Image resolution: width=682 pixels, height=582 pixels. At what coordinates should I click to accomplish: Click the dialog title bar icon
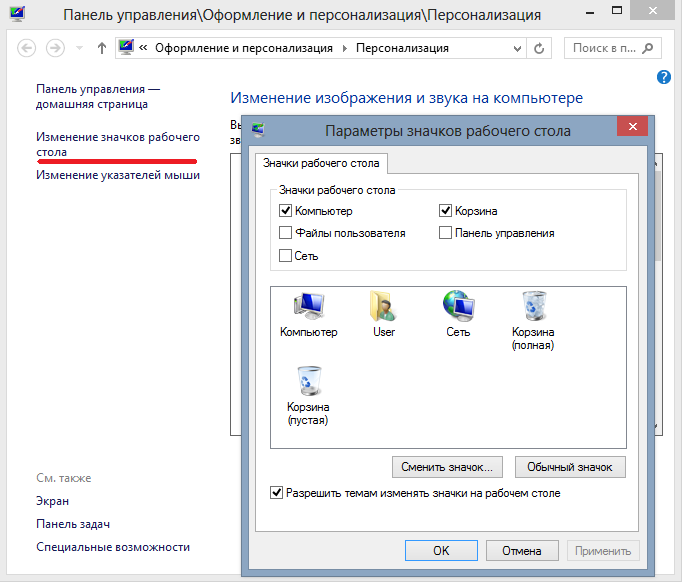[258, 130]
